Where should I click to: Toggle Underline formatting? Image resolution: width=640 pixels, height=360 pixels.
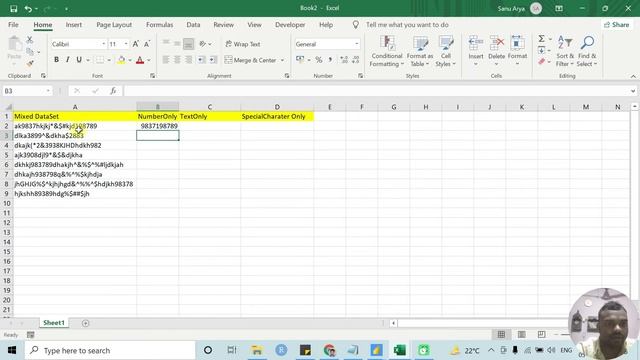[79, 60]
